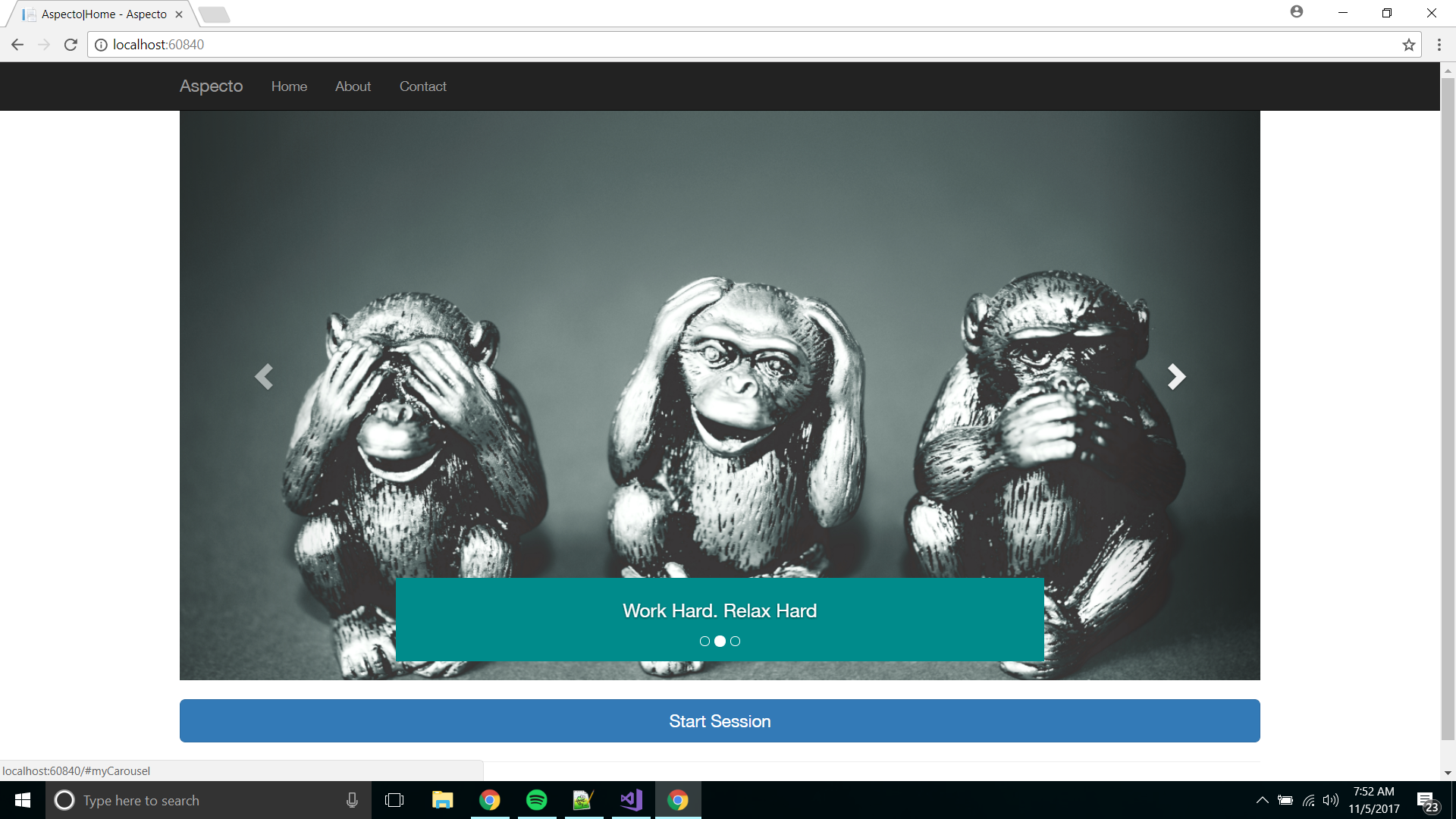Viewport: 1456px width, 819px height.
Task: Select the first carousel indicator dot
Action: pos(704,642)
